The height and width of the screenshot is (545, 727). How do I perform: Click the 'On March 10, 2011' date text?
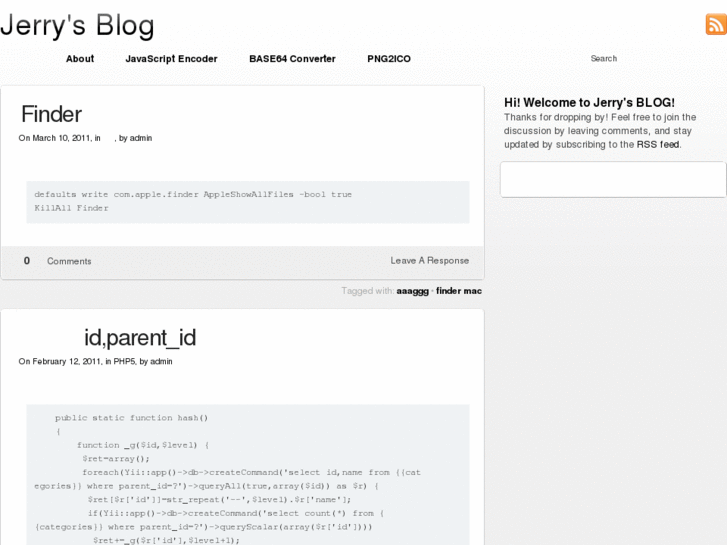(x=55, y=138)
